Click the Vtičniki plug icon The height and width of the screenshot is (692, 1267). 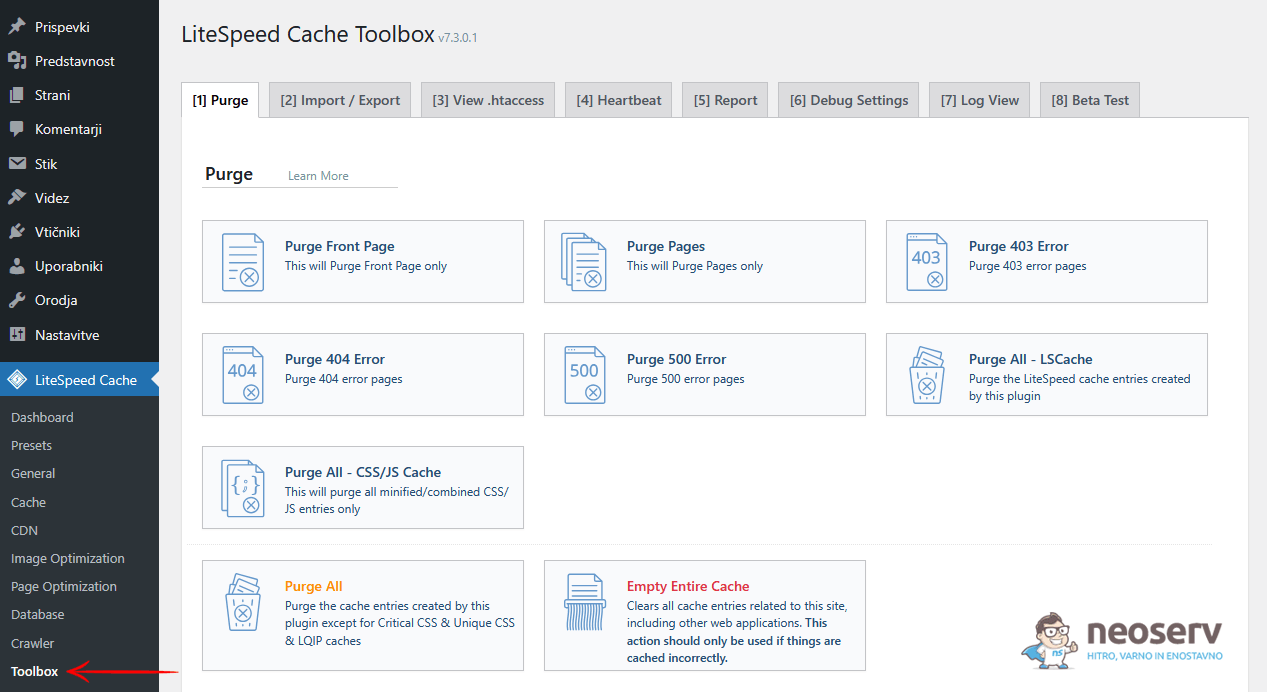[17, 232]
